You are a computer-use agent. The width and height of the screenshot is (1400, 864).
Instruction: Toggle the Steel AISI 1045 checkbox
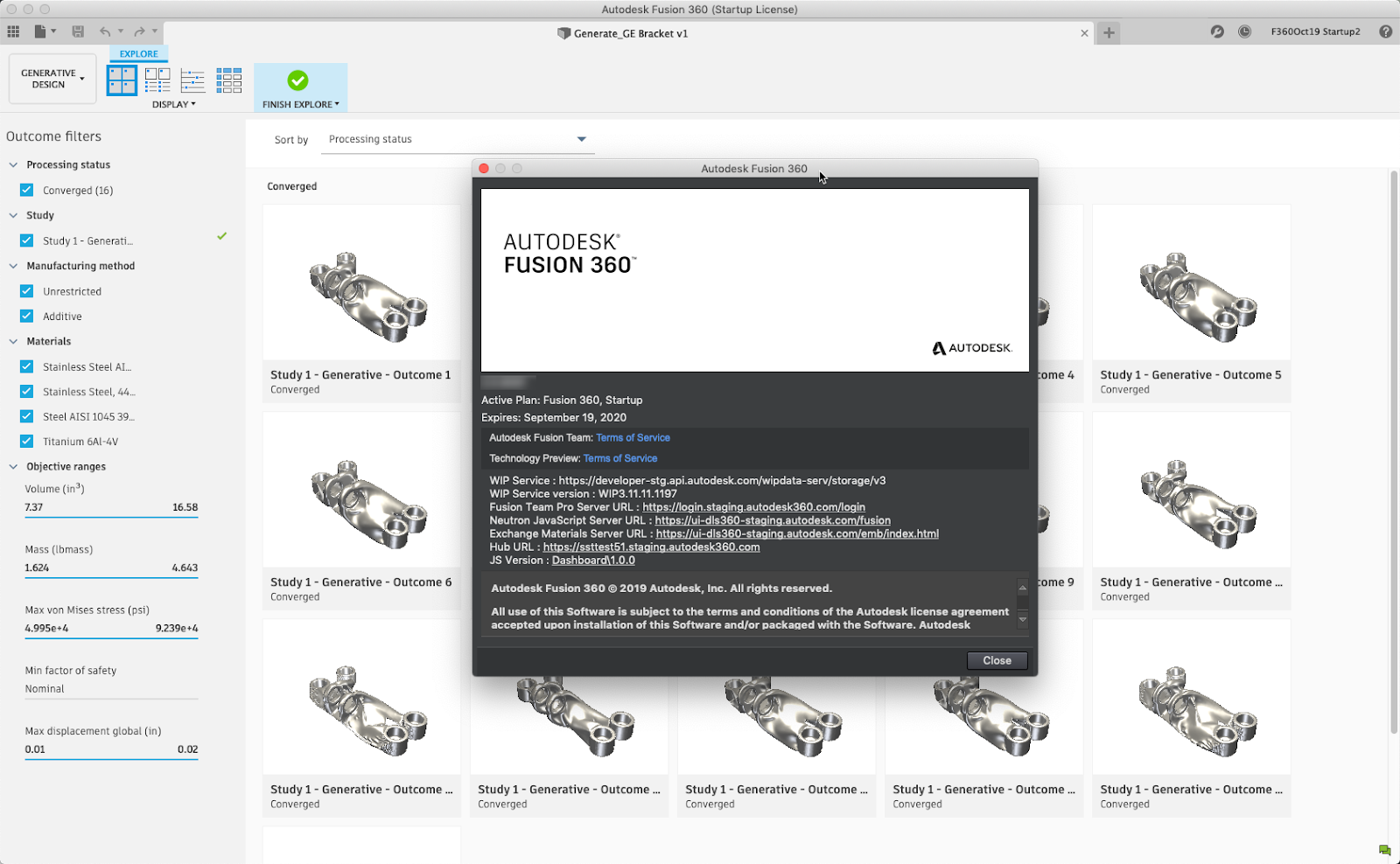click(27, 416)
